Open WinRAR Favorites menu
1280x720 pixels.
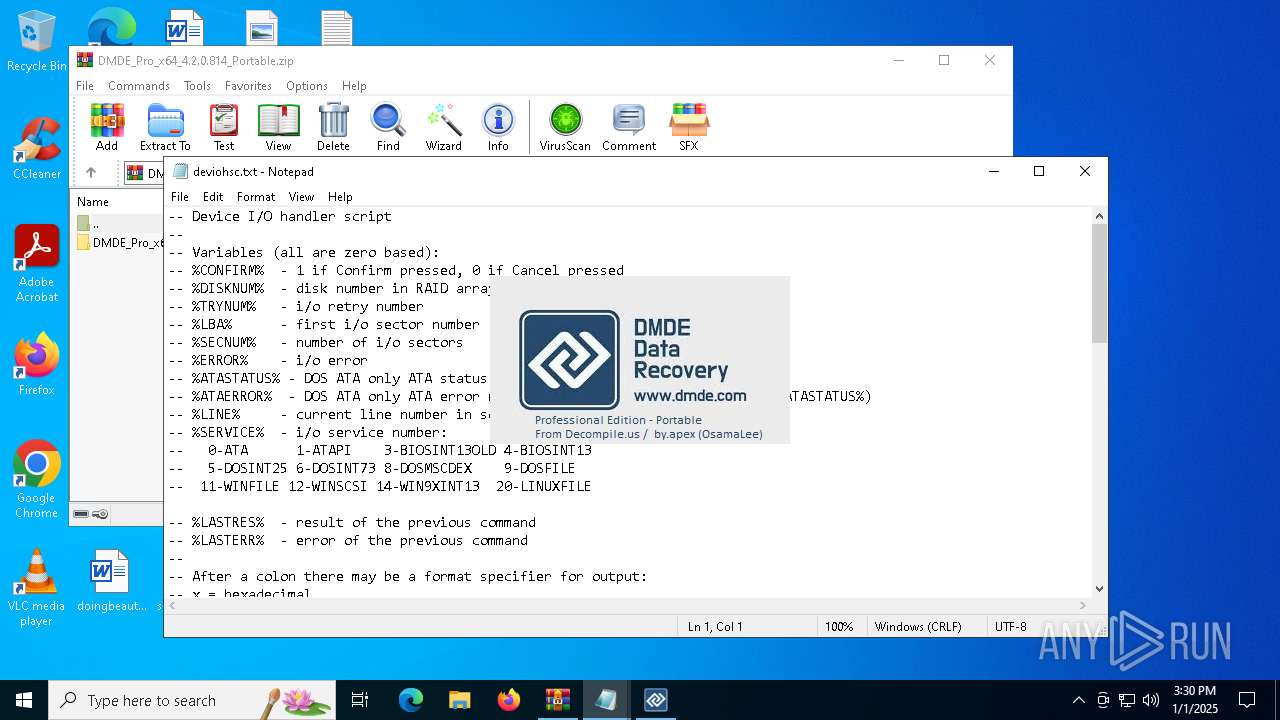coord(248,86)
